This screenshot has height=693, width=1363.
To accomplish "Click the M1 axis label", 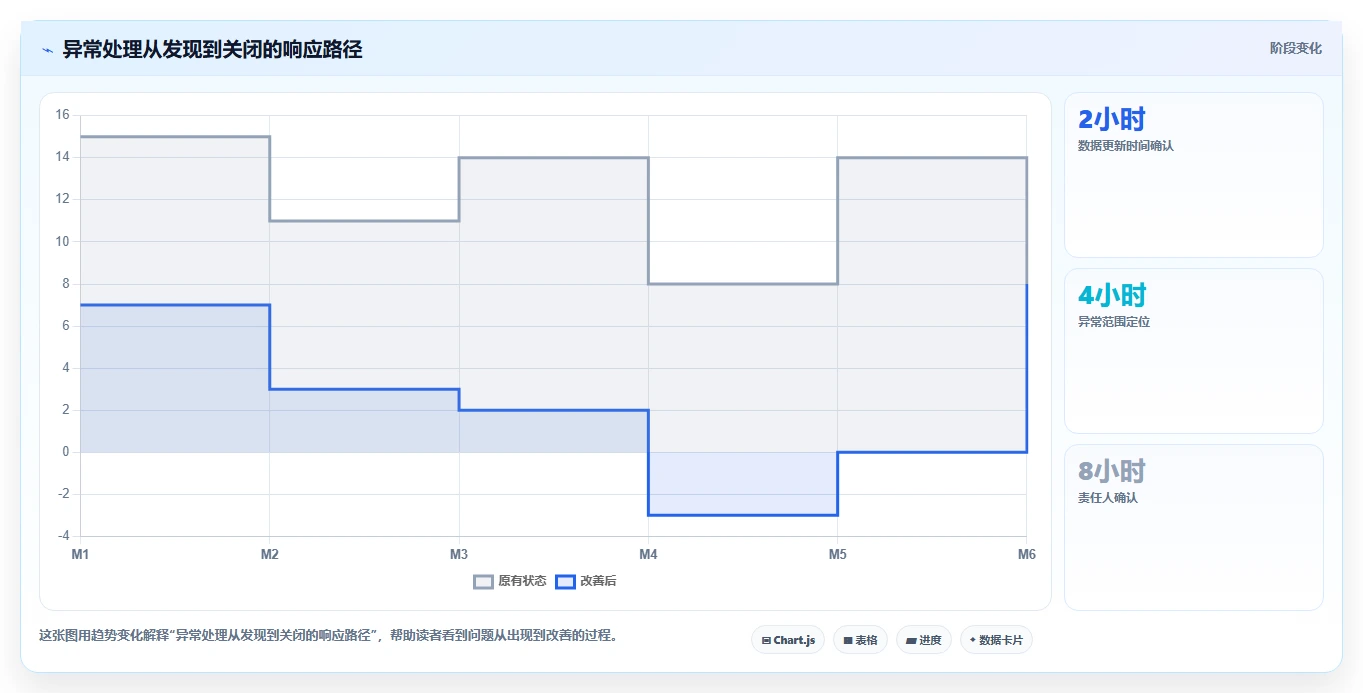I will [x=80, y=553].
